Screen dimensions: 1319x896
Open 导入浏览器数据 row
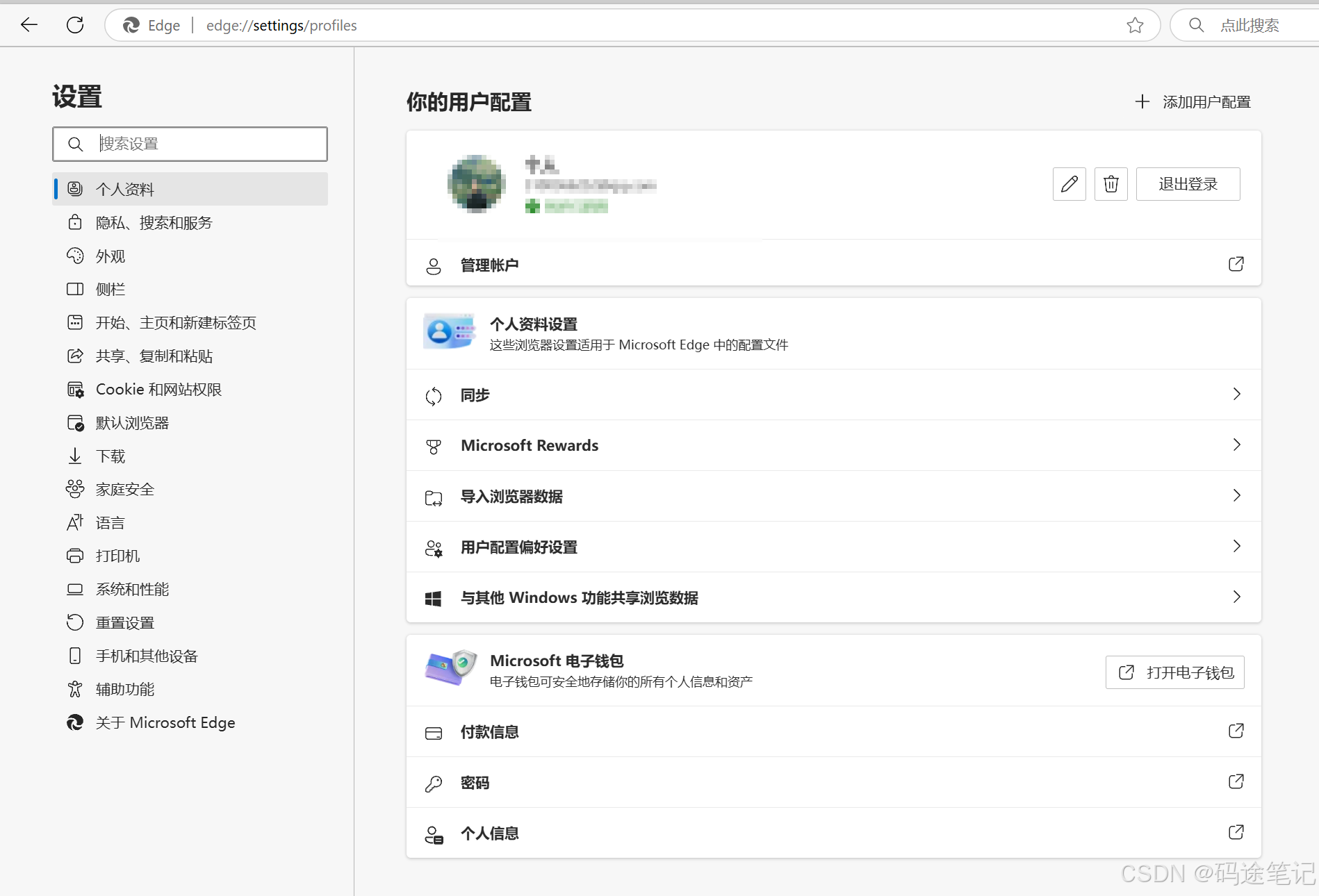tap(833, 496)
